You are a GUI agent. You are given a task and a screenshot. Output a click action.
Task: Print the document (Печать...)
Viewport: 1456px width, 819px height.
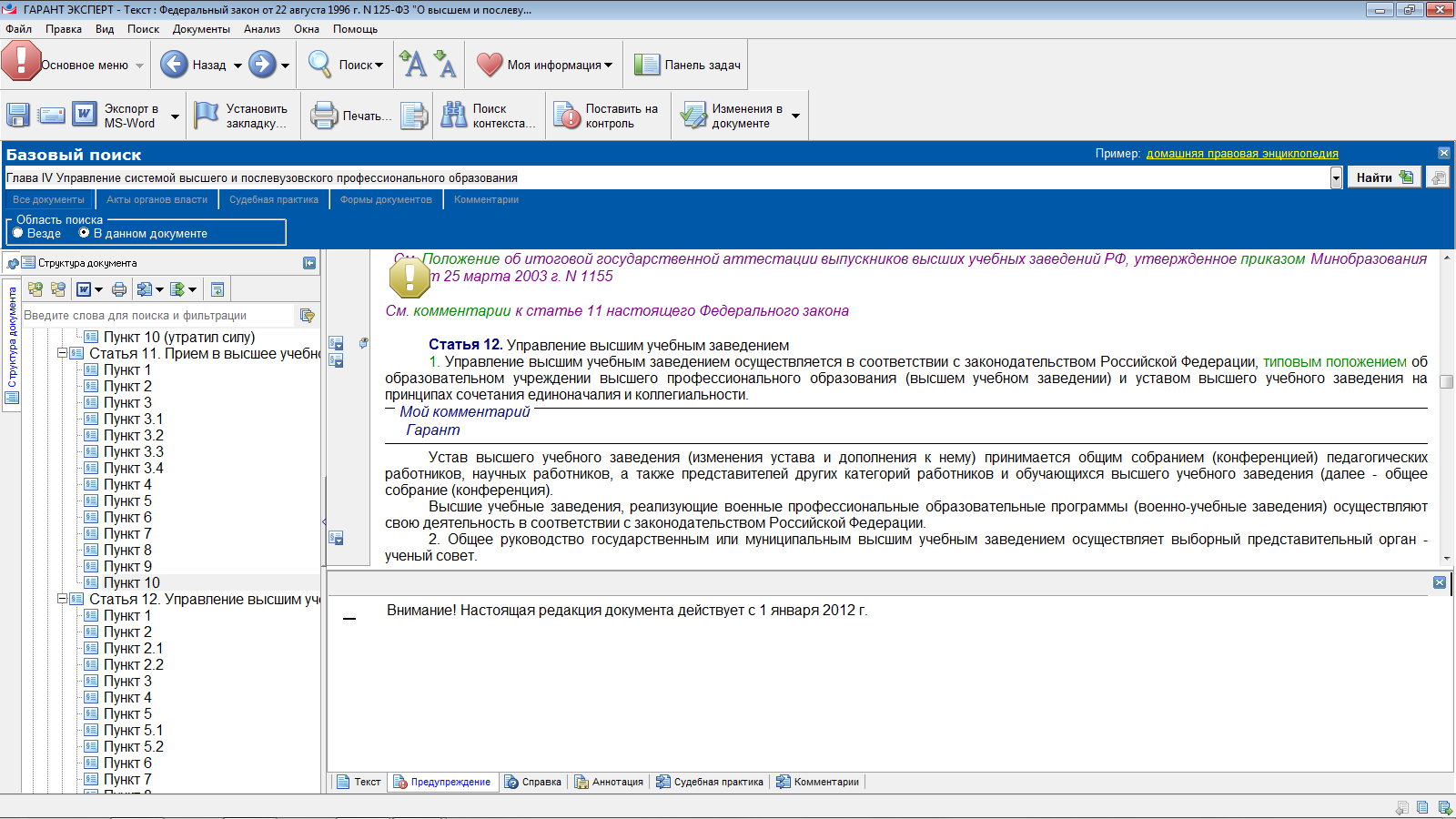[350, 116]
